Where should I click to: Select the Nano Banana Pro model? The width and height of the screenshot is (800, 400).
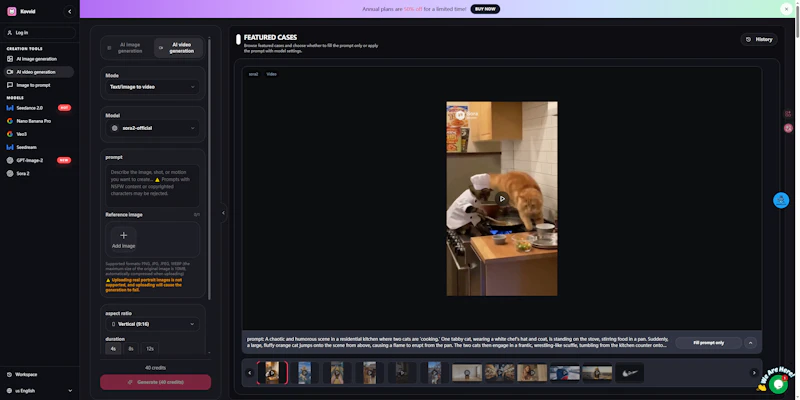(39, 121)
